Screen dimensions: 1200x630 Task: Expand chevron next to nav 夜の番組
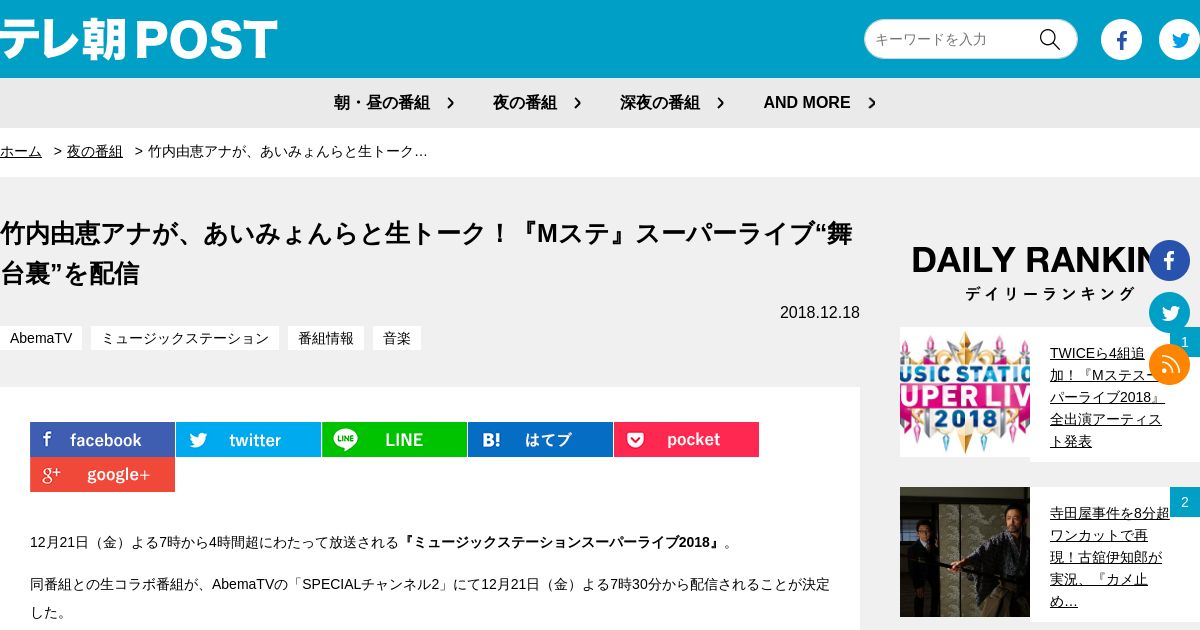[577, 103]
